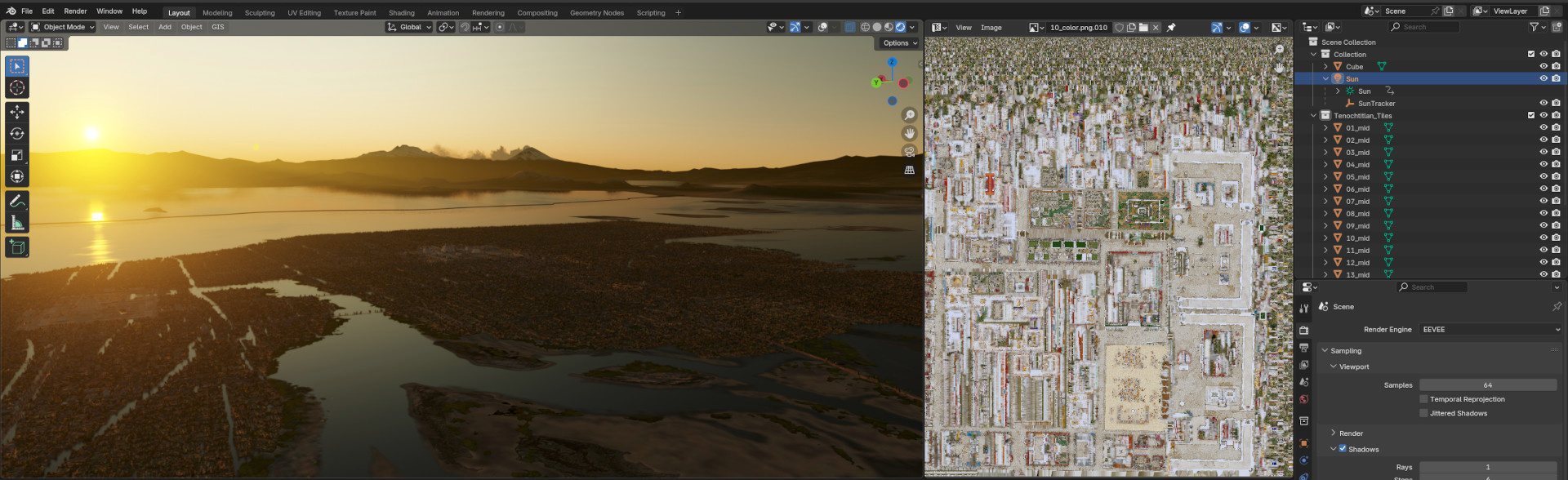Choose the Annotate pencil tool

(17, 201)
